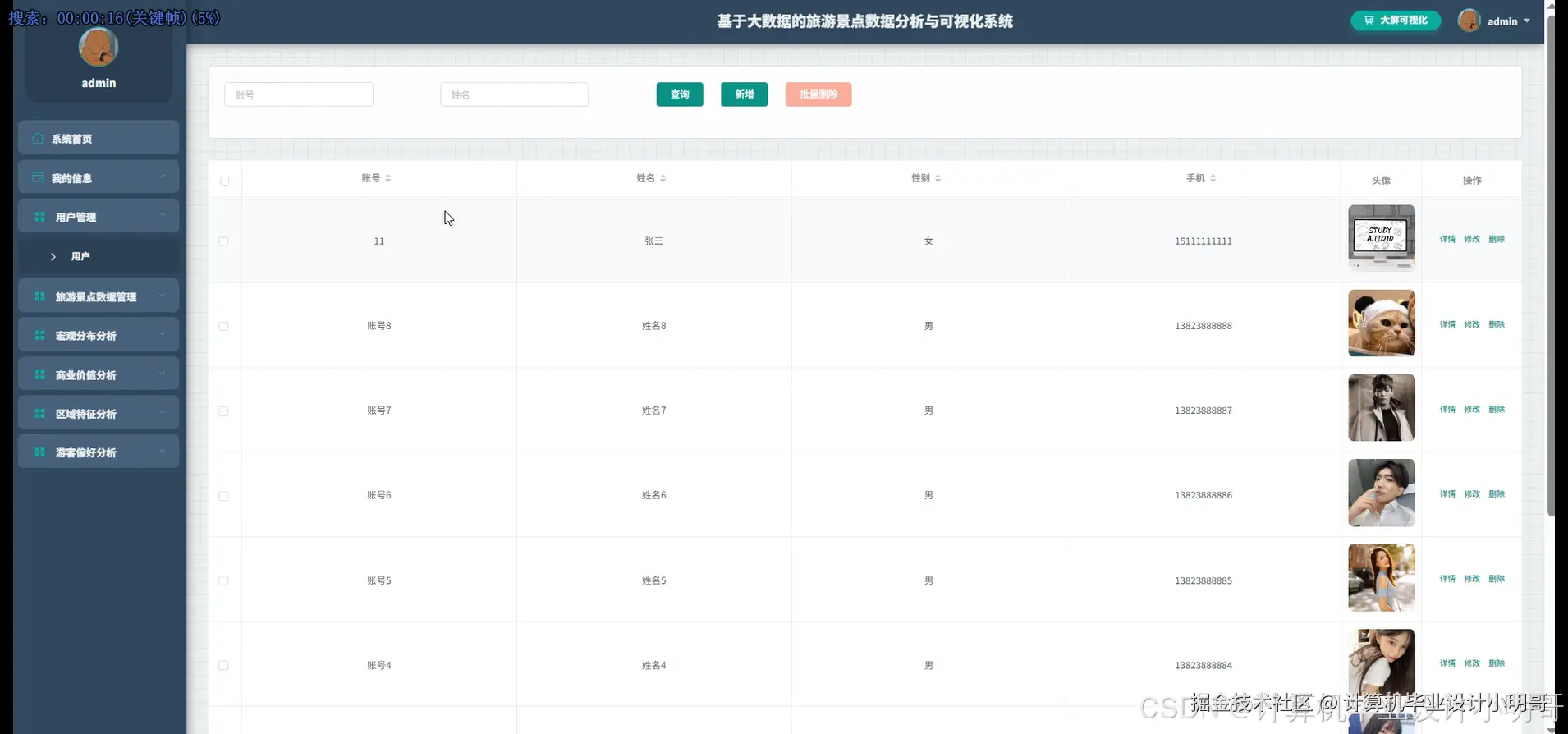
Task: Open 张三's Study avatar thumbnail
Action: click(x=1382, y=238)
